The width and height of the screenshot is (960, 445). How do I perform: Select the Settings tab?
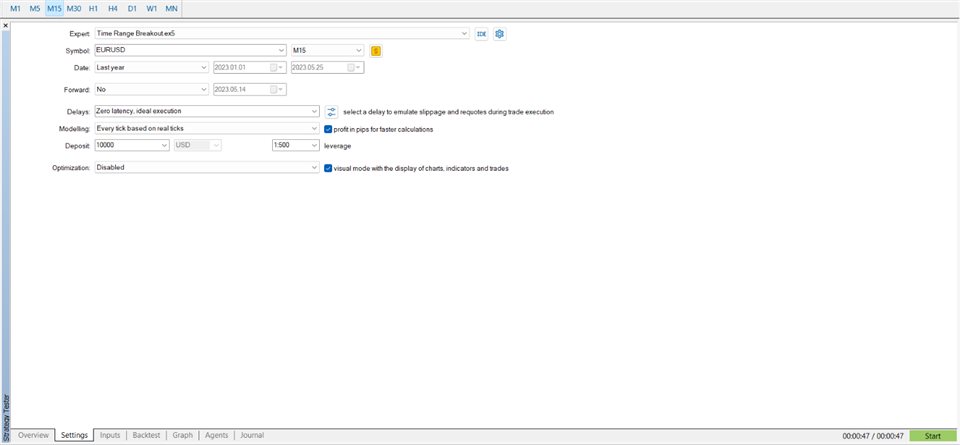(74, 435)
